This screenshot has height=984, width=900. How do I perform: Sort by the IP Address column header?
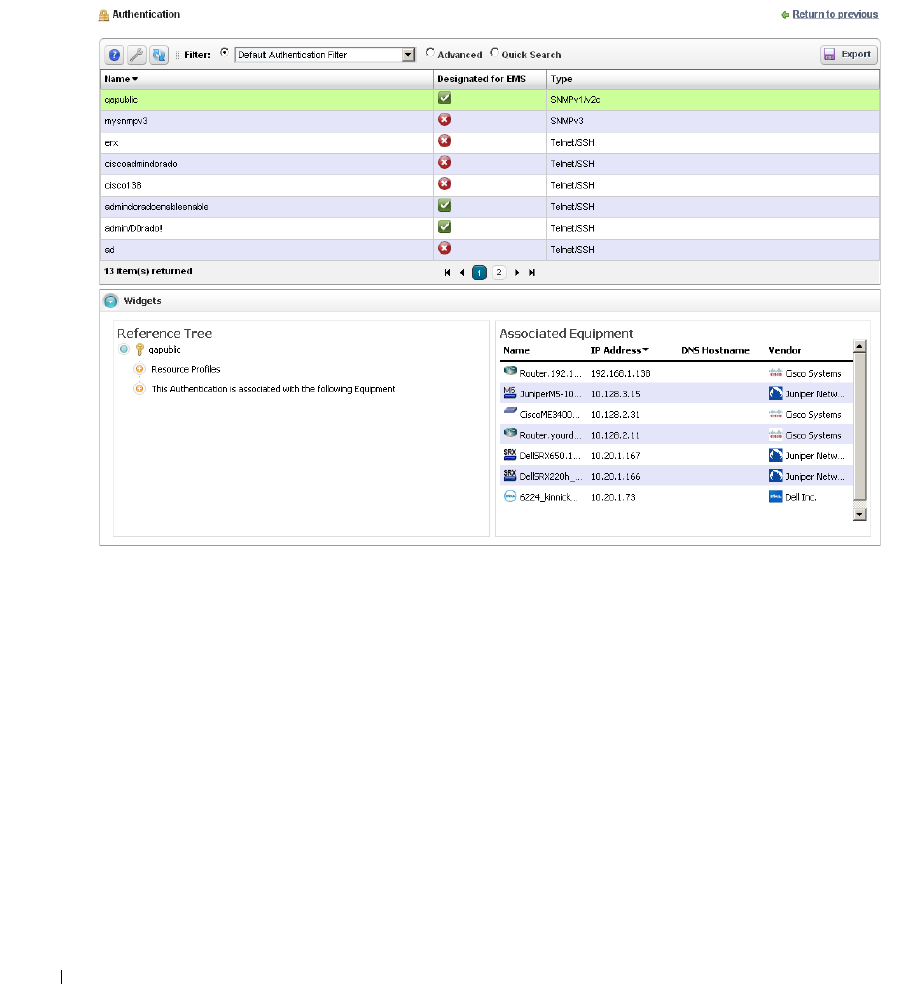(619, 351)
